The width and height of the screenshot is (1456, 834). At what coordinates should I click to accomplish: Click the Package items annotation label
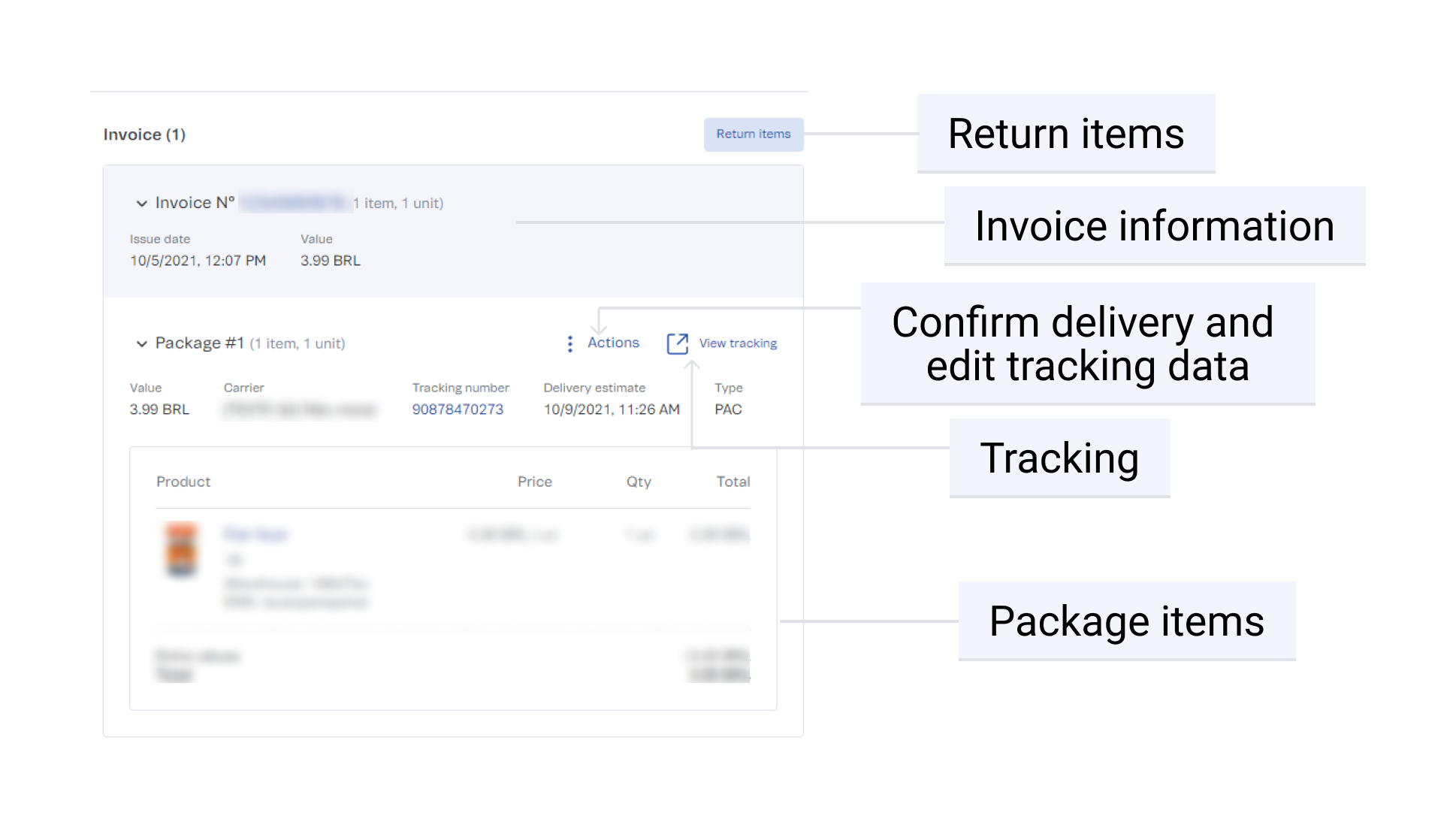tap(1126, 621)
